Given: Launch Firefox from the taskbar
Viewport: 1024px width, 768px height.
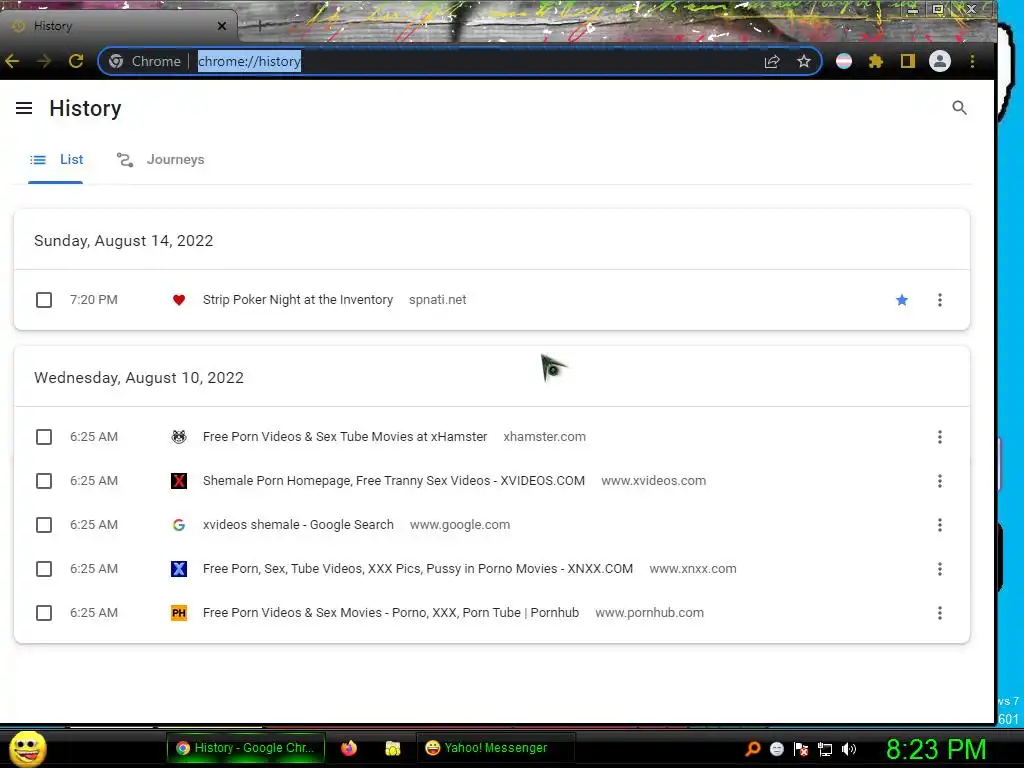Looking at the screenshot, I should tap(349, 748).
